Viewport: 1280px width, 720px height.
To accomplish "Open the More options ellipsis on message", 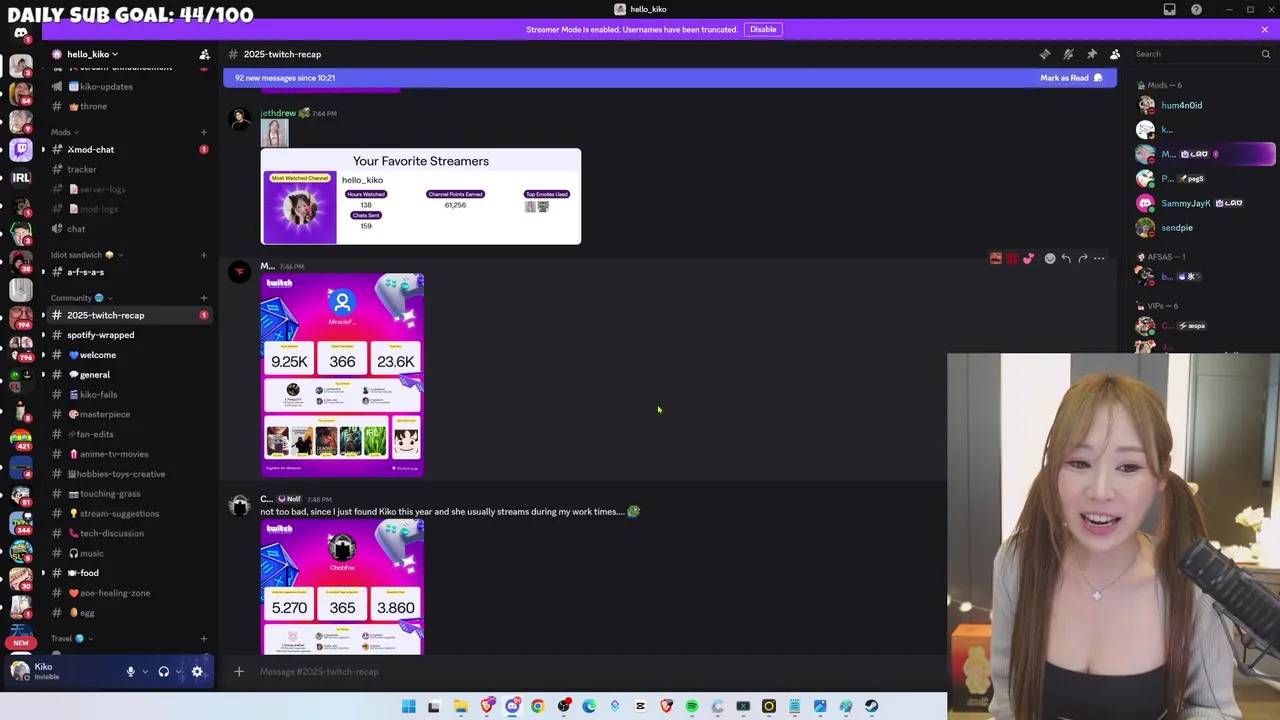I will (x=1099, y=259).
